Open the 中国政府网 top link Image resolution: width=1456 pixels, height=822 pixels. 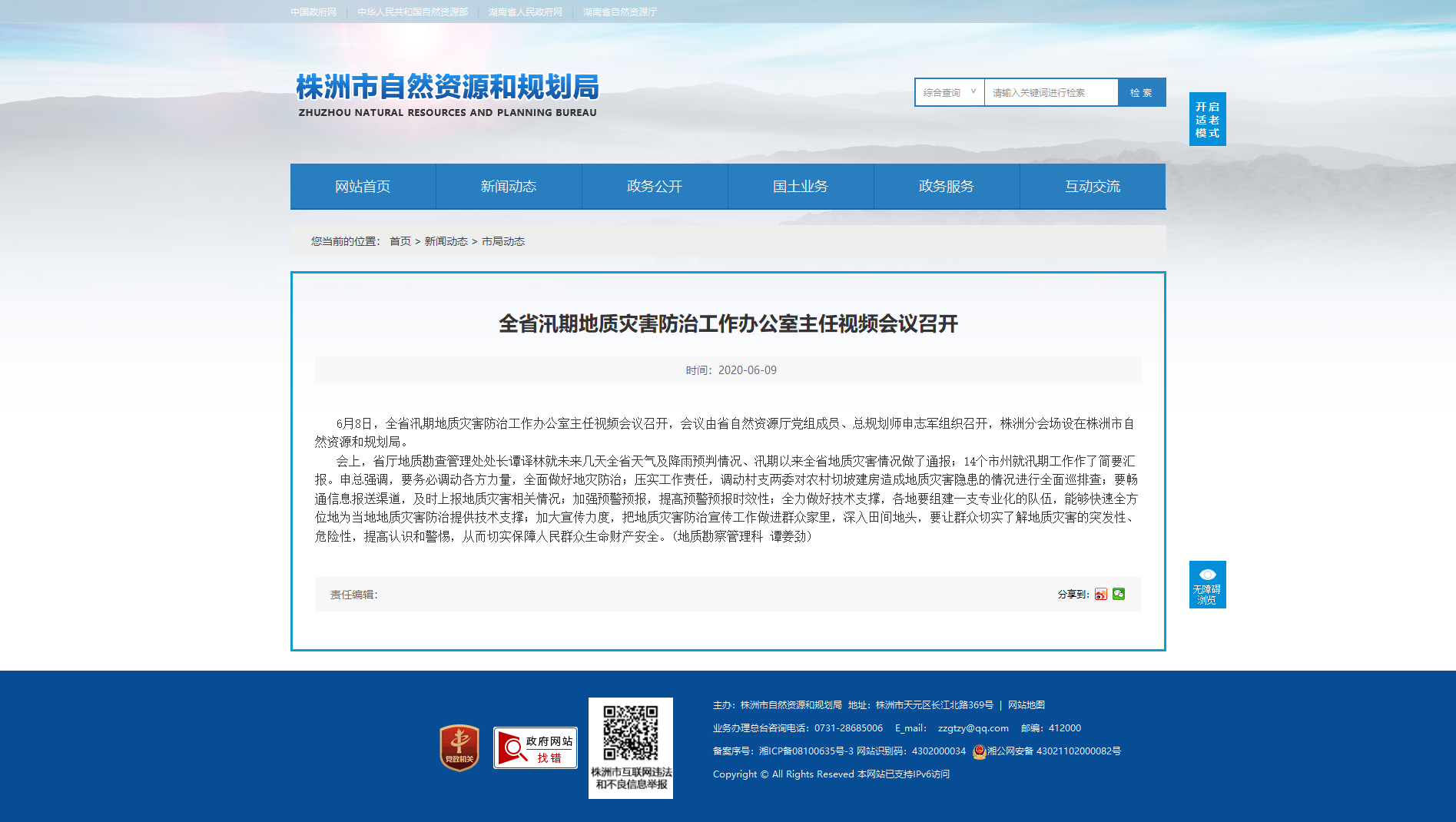tap(313, 12)
